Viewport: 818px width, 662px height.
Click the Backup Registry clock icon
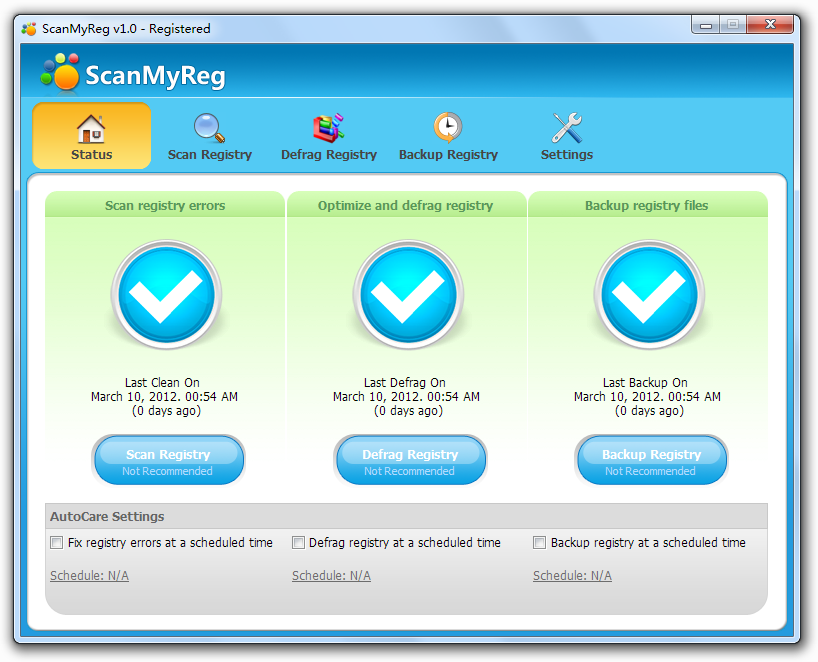point(448,127)
